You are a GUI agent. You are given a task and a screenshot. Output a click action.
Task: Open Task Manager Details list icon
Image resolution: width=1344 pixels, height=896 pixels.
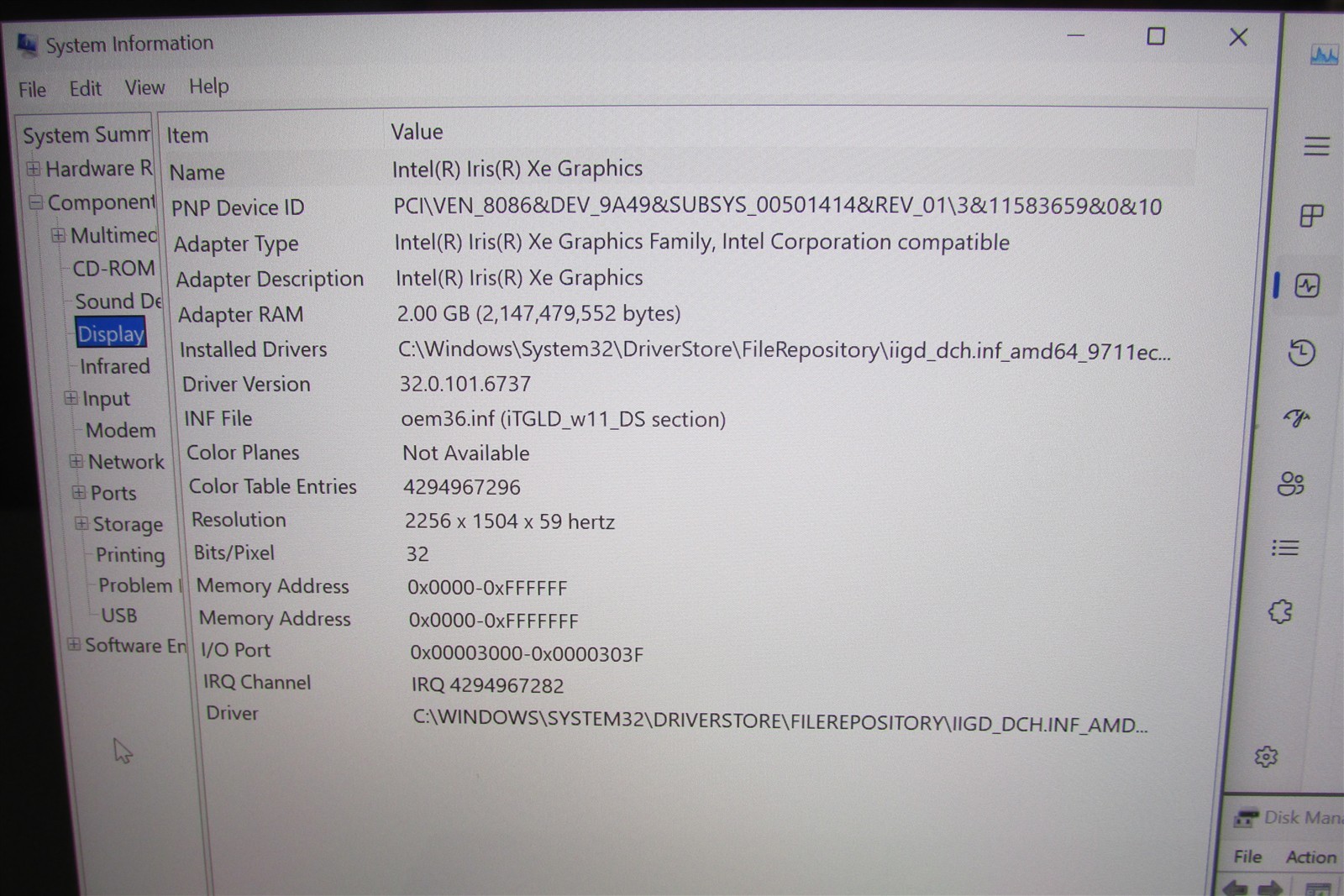click(x=1285, y=548)
